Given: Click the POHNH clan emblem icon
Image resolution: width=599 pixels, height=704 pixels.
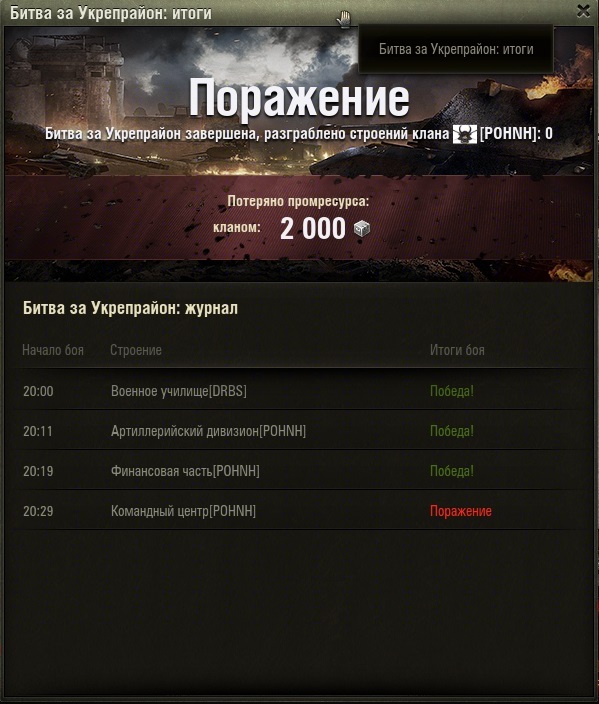Looking at the screenshot, I should point(465,134).
